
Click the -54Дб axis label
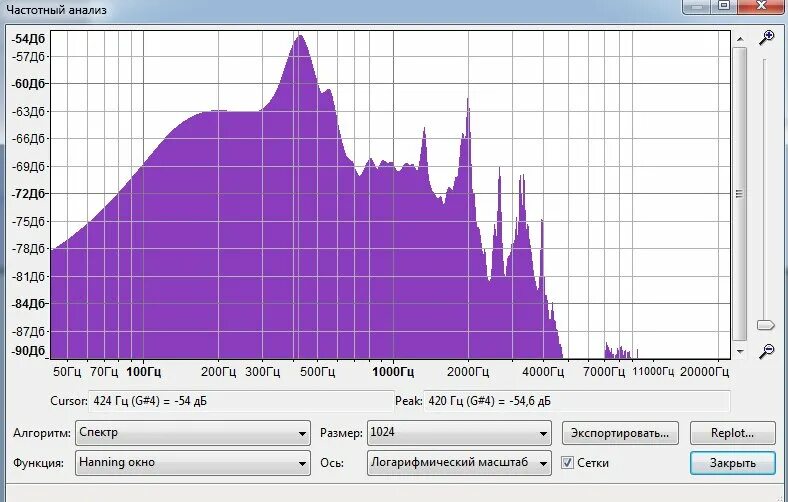point(28,39)
